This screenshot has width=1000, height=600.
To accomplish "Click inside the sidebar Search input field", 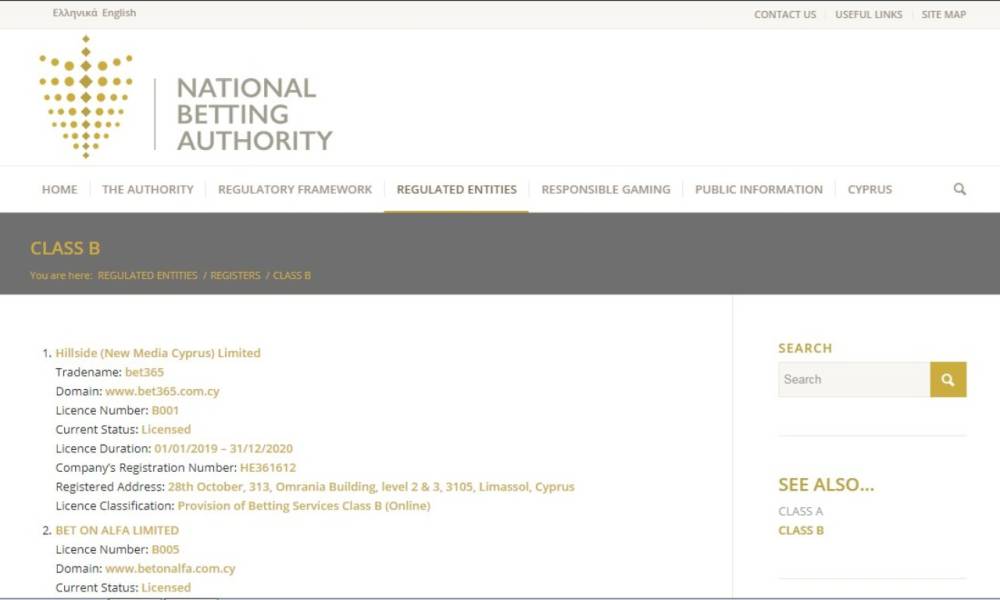I will click(854, 379).
